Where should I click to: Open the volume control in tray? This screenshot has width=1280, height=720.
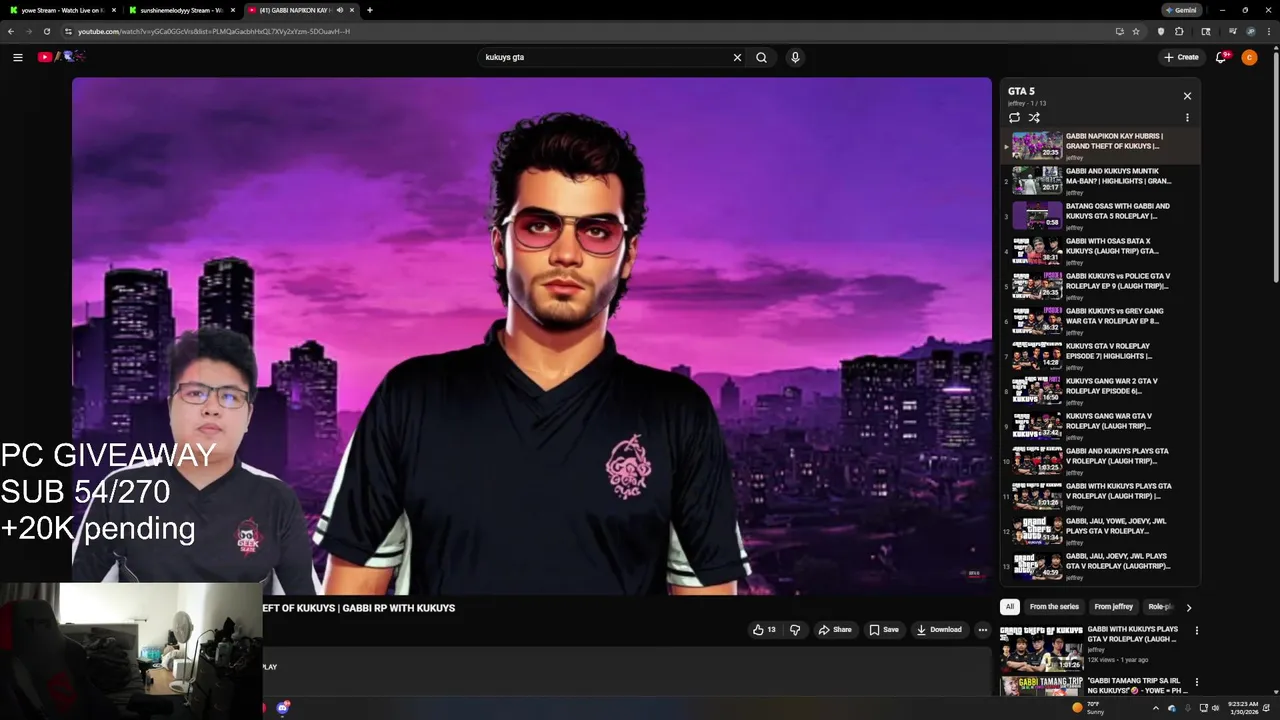1216,708
